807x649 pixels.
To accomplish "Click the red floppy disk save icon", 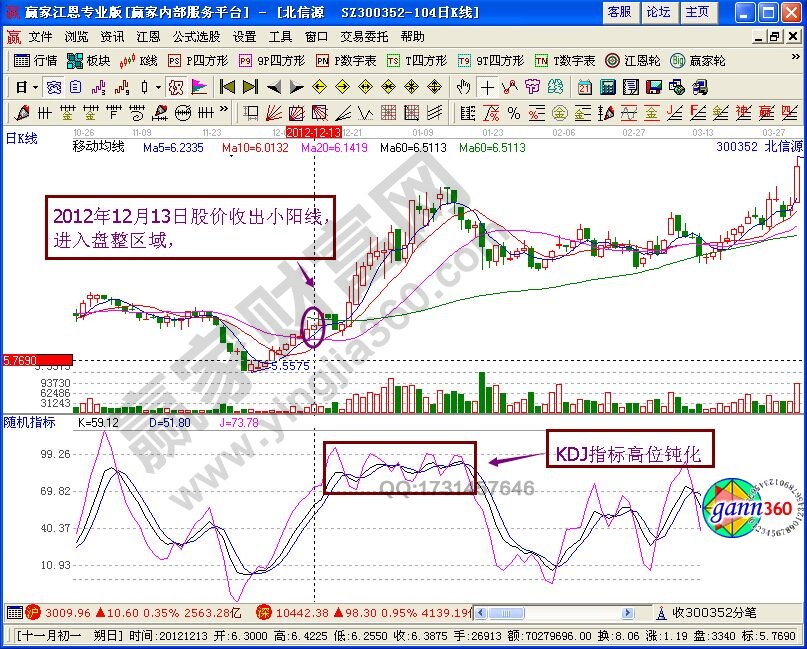I will (x=652, y=87).
